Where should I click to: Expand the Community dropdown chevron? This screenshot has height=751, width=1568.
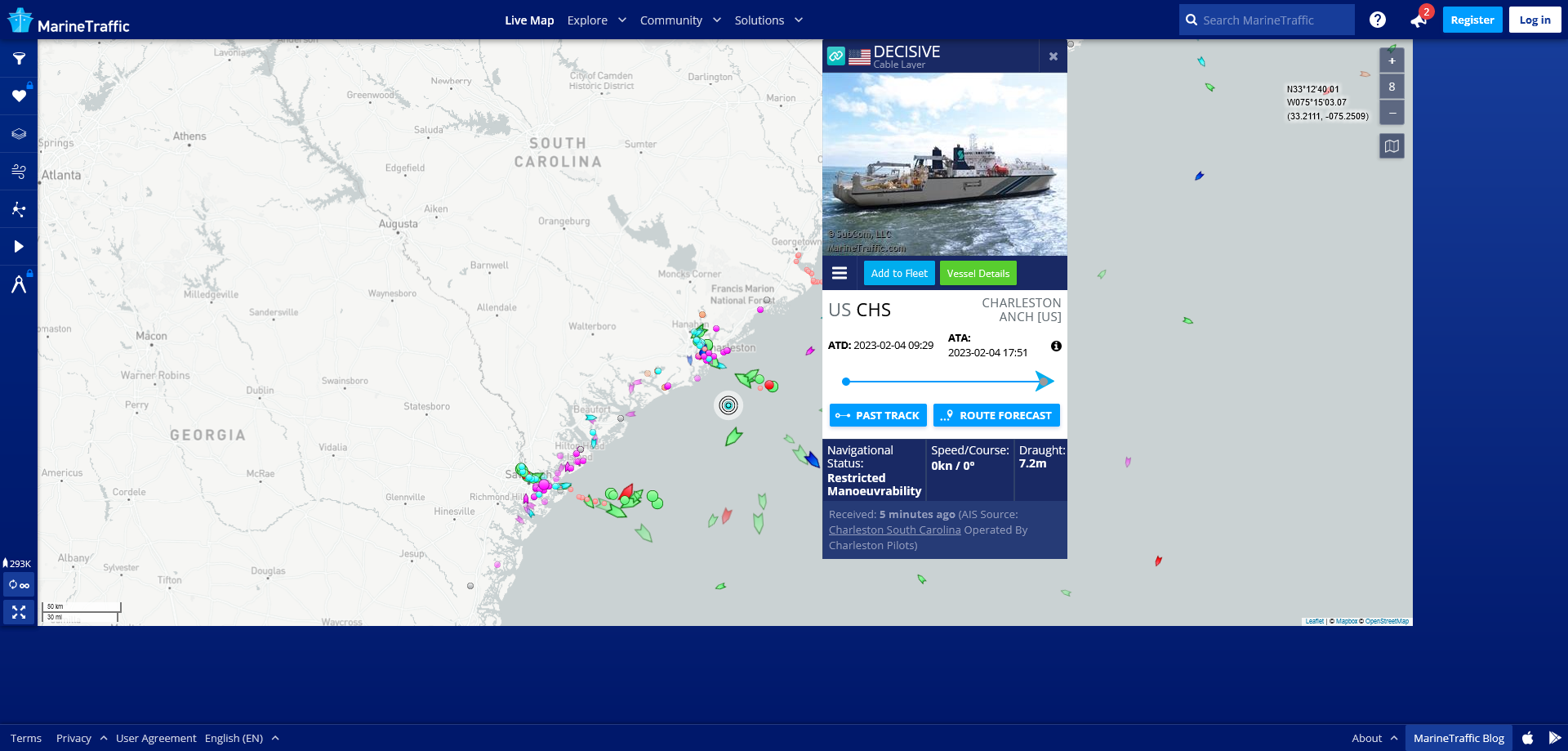717,20
